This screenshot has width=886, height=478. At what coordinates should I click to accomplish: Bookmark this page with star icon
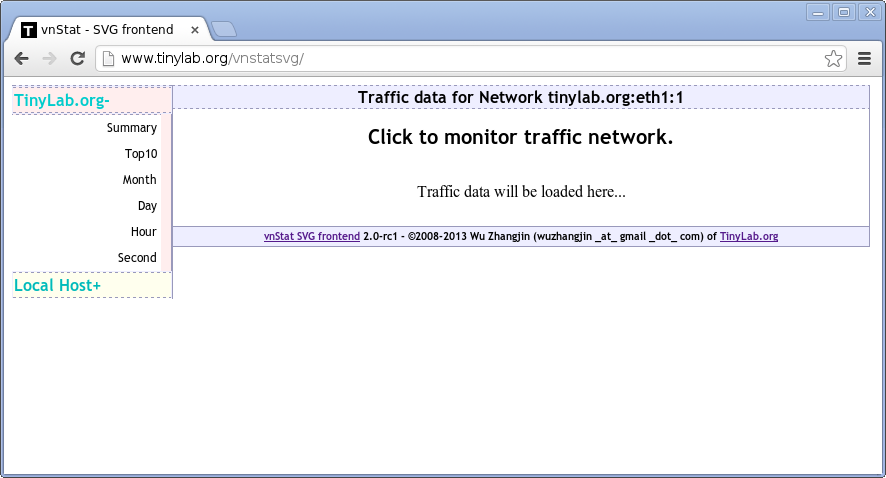click(833, 59)
